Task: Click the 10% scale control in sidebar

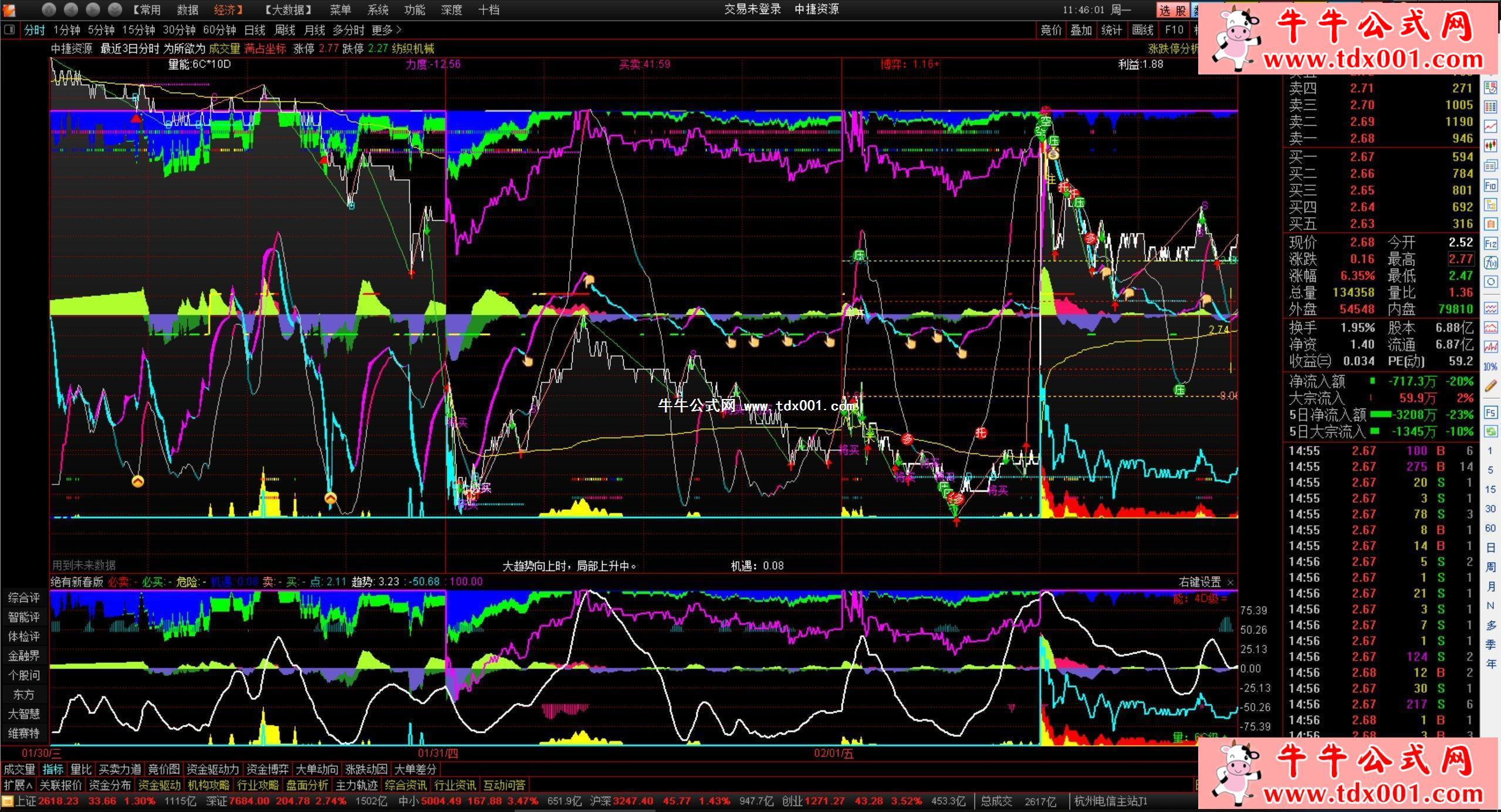Action: click(1491, 366)
